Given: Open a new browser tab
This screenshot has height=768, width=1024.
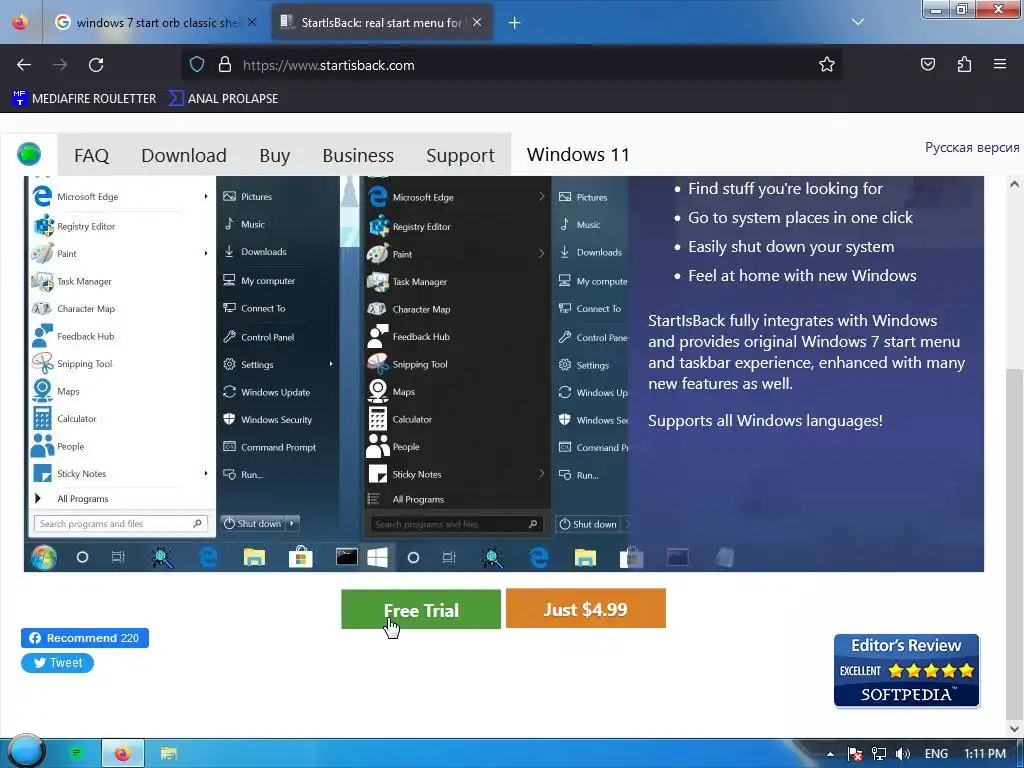Looking at the screenshot, I should (515, 23).
